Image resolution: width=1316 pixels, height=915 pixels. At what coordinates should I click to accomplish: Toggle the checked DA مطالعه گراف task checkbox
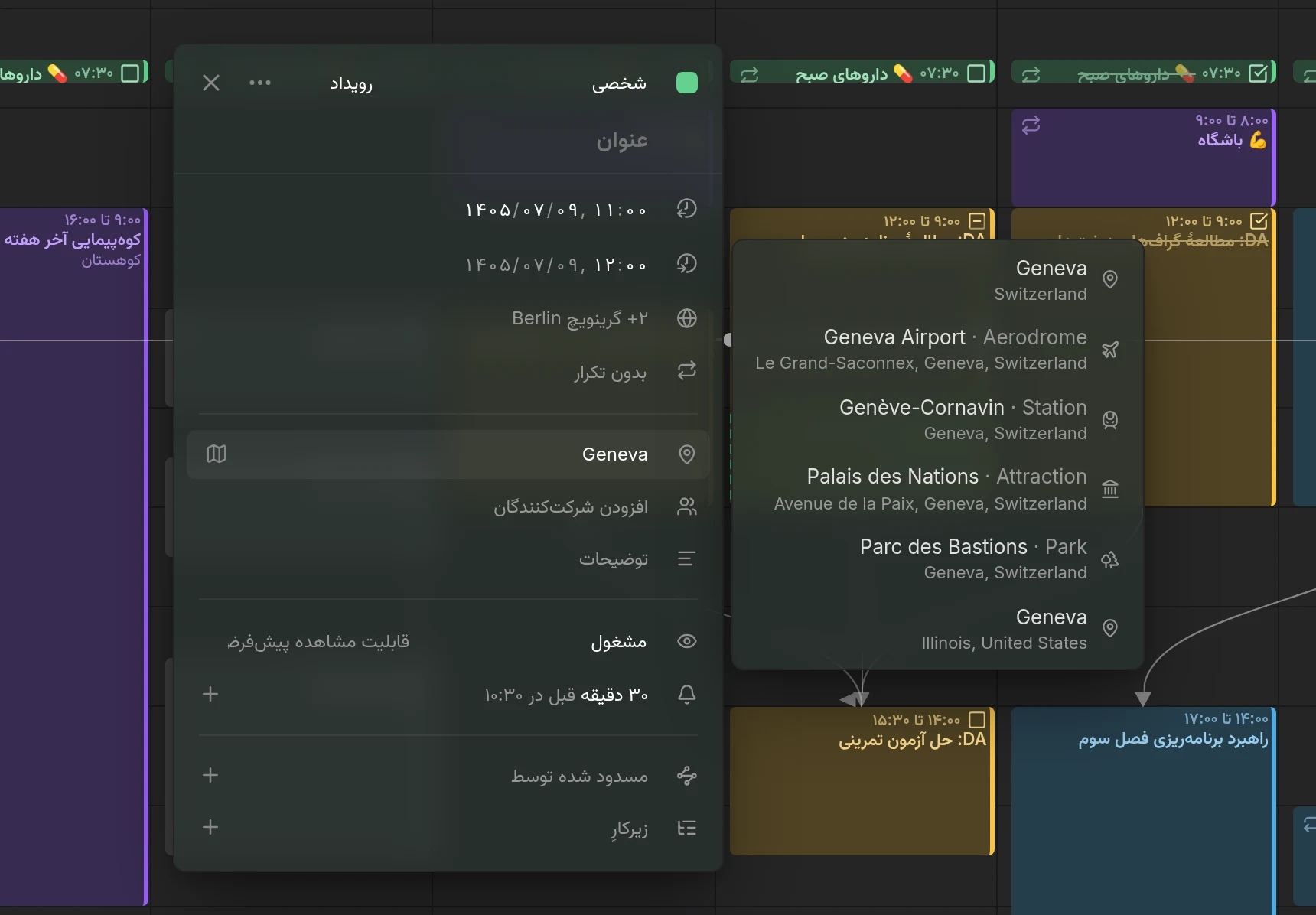[1259, 221]
